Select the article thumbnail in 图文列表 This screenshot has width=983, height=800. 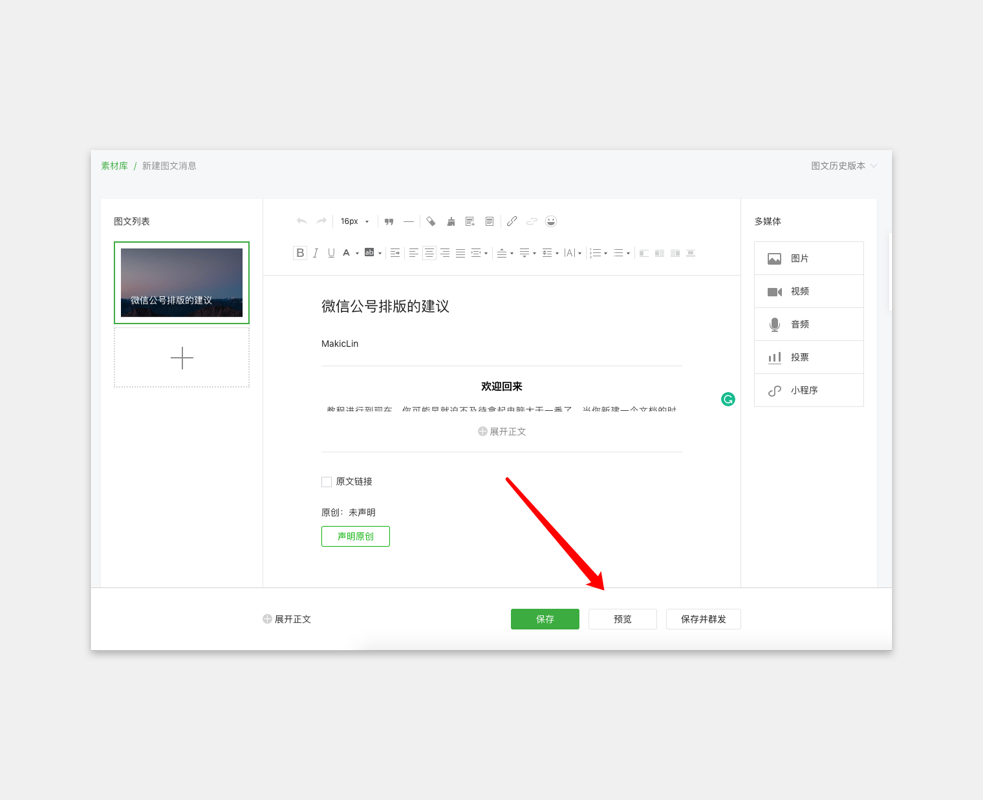(182, 283)
